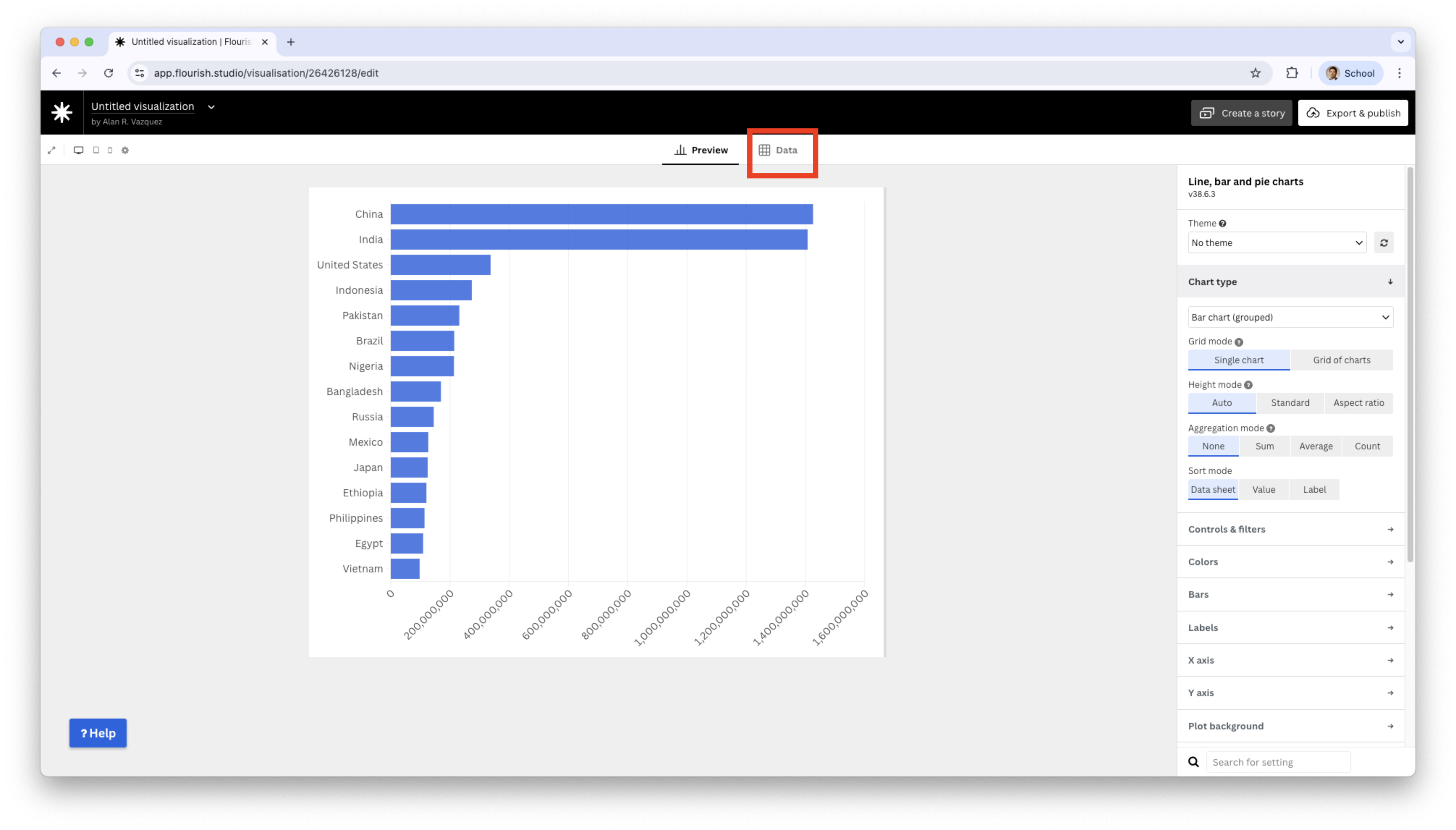
Task: Click the fullscreen expand arrows icon
Action: pyautogui.click(x=51, y=151)
